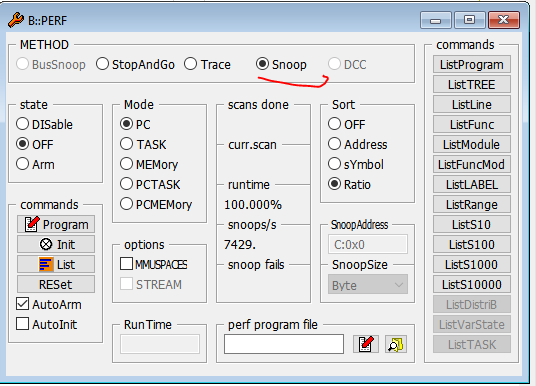Select the StopAndGo method
The width and height of the screenshot is (536, 386).
(x=135, y=64)
